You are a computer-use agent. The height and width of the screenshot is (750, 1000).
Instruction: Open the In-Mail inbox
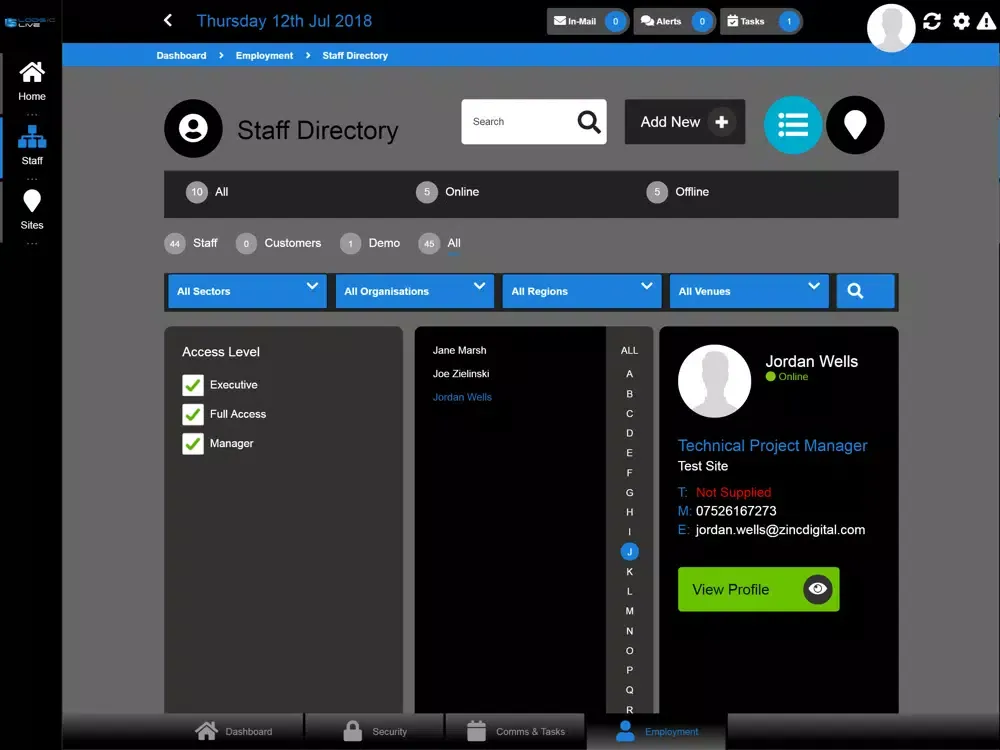coord(587,21)
